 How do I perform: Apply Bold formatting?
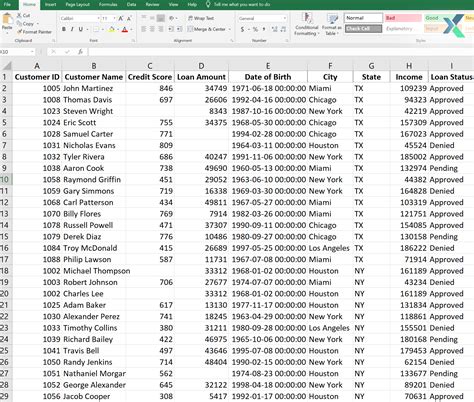click(x=64, y=29)
